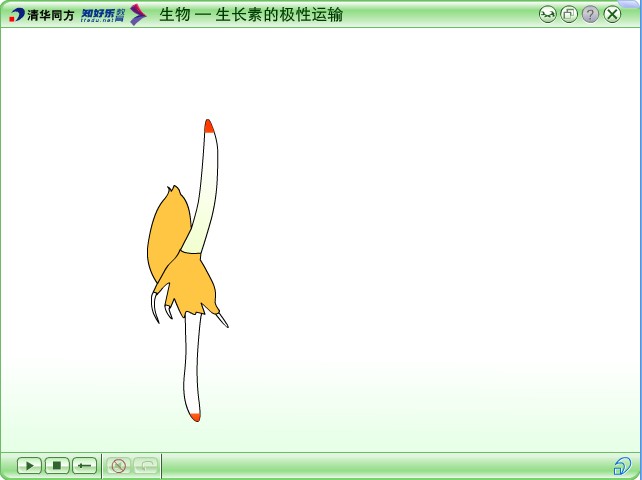The height and width of the screenshot is (480, 642).
Task: Minimize the courseware window
Action: 547,14
